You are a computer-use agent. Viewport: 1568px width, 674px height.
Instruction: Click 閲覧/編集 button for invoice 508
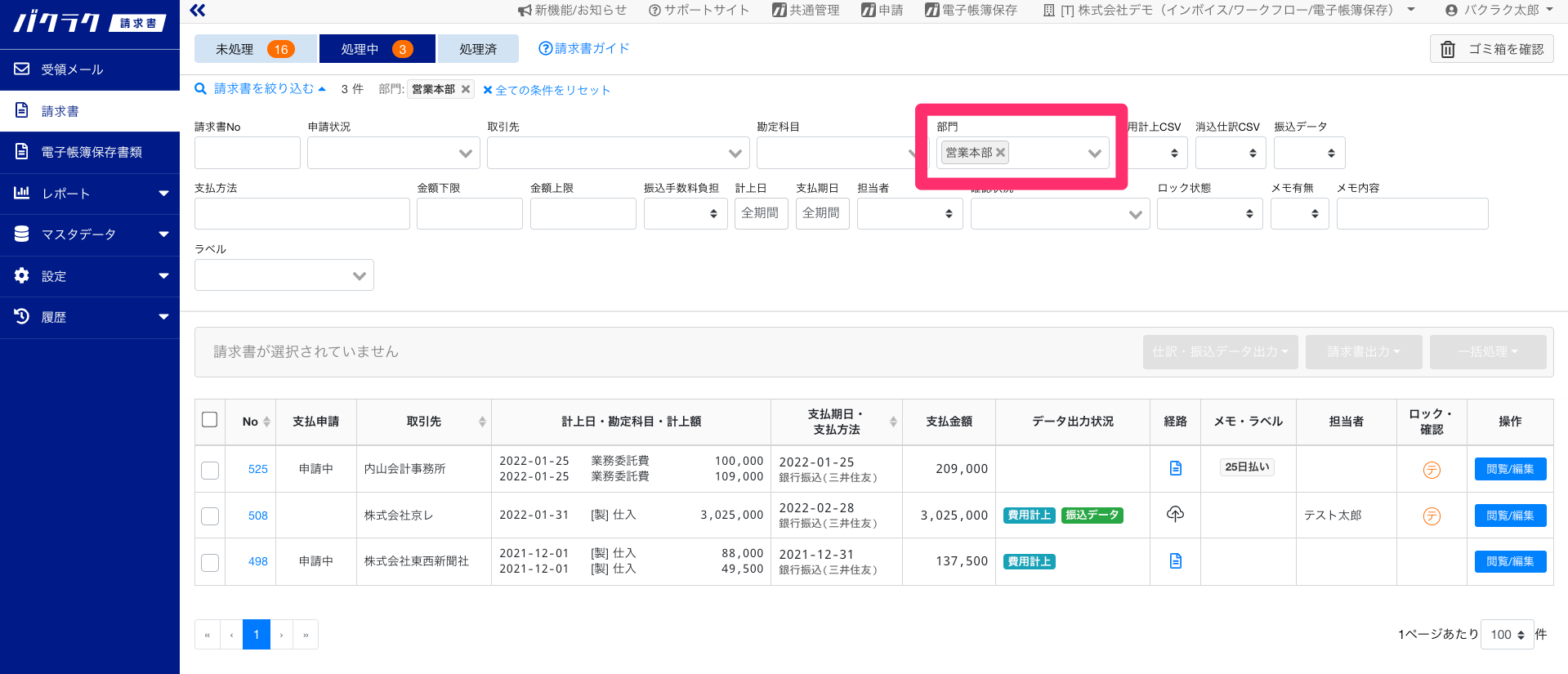[1509, 516]
